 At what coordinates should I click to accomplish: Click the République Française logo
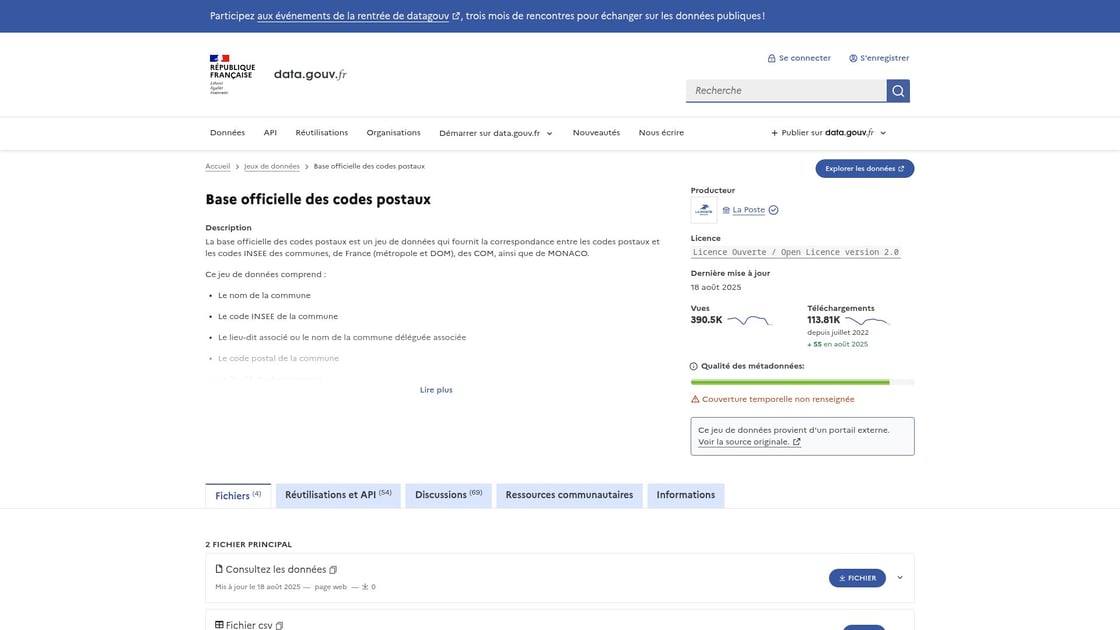tap(231, 74)
